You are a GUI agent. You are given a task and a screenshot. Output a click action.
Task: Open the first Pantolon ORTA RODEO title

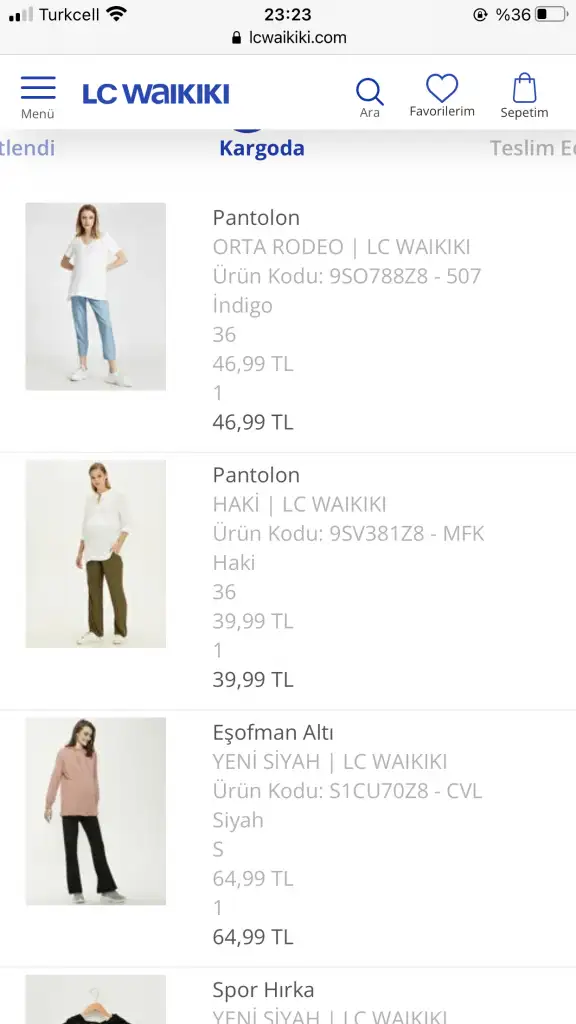coord(256,217)
